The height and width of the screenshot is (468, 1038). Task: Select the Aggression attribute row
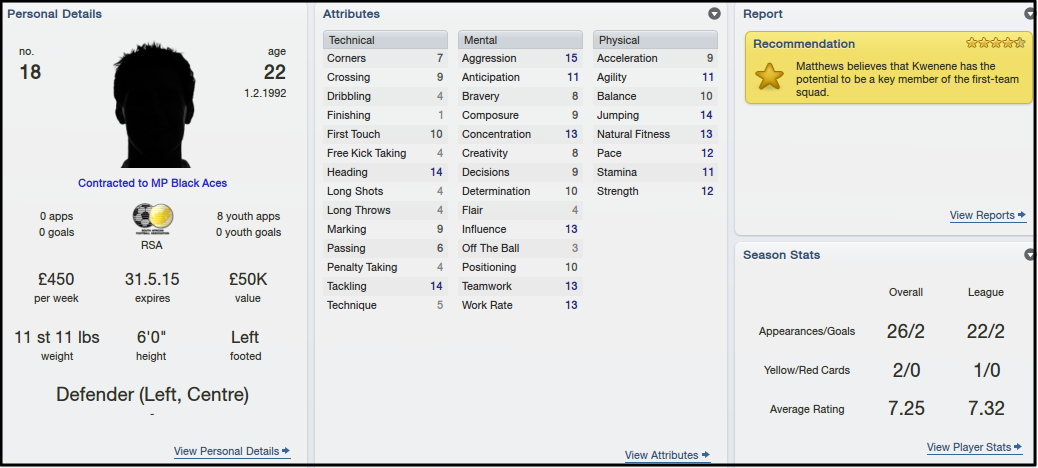click(520, 58)
